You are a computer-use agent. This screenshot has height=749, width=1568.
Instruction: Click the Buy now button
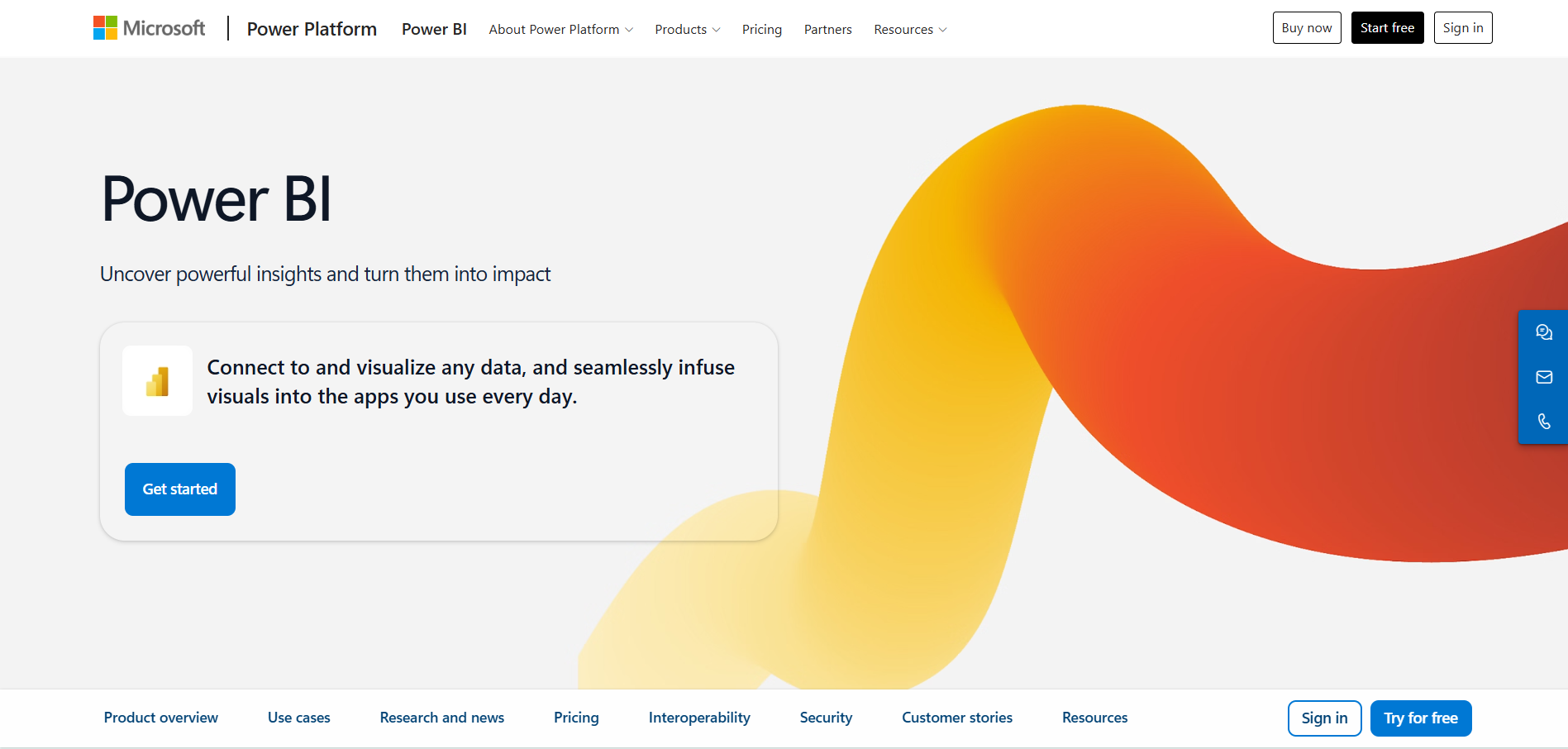1307,28
